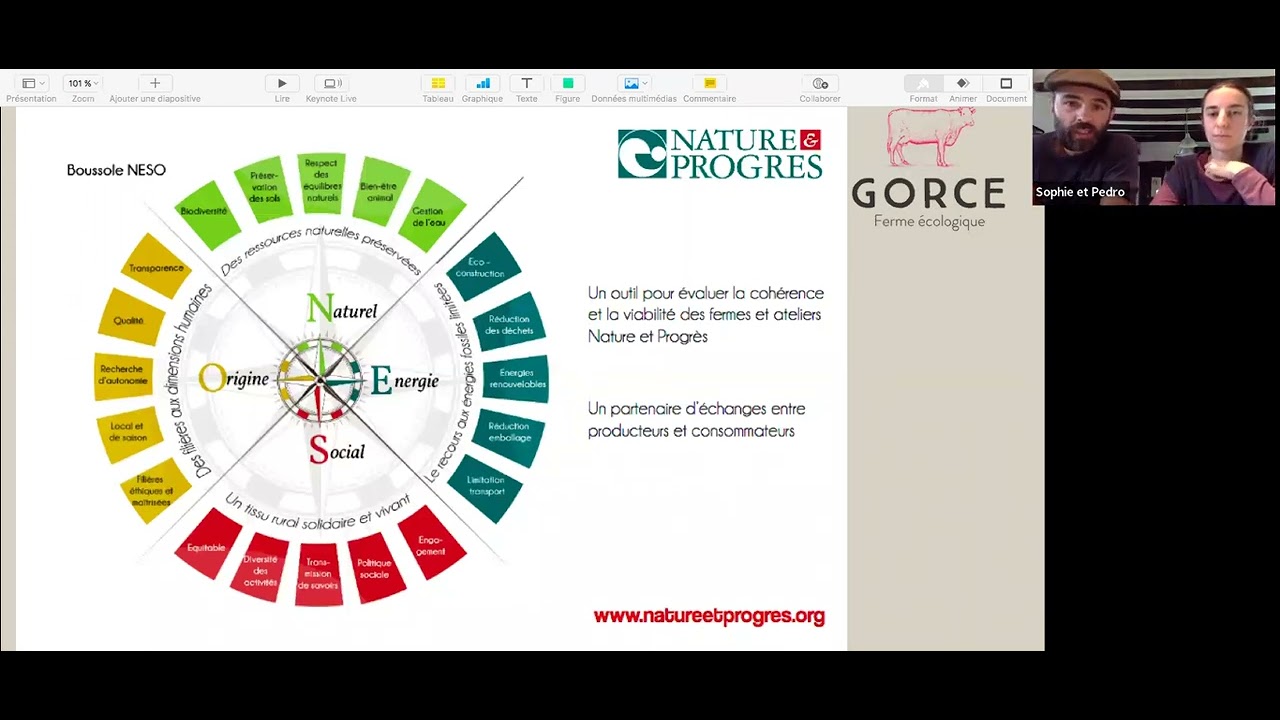
Task: Click the red 'Equitable' segment
Action: [207, 545]
